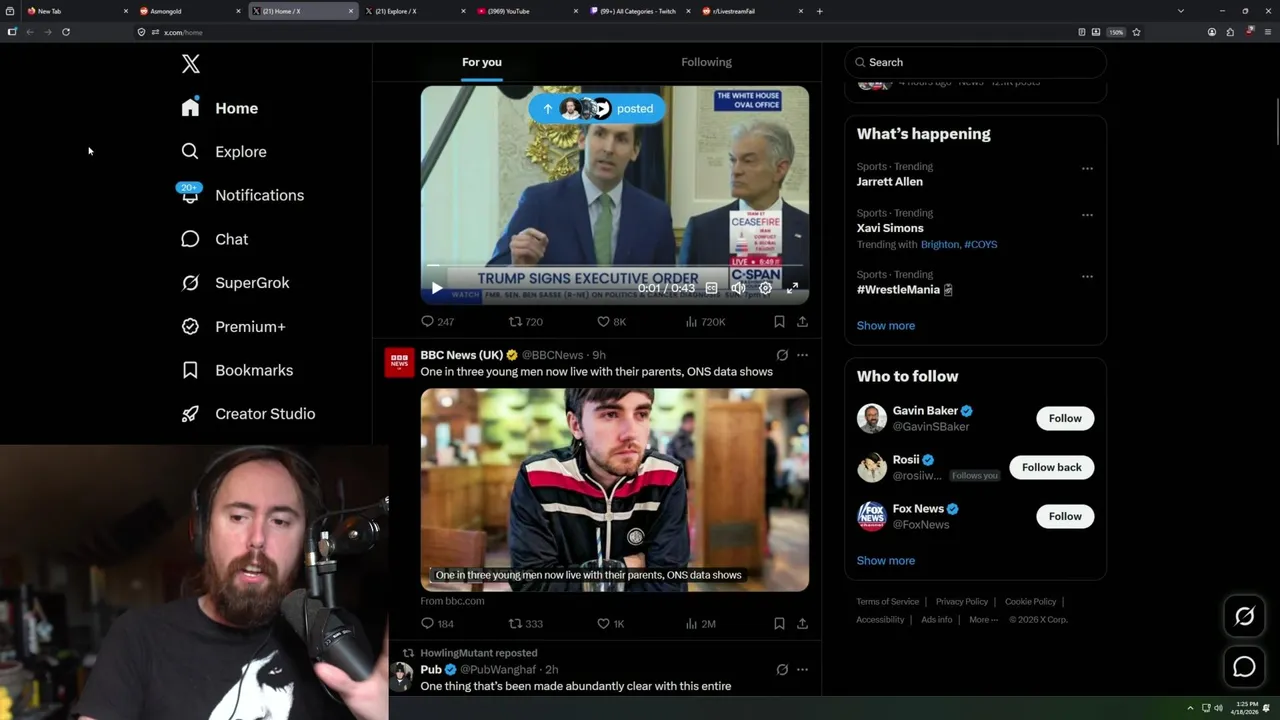1280x720 pixels.
Task: Reply icon showing 184 replies
Action: coord(437,624)
